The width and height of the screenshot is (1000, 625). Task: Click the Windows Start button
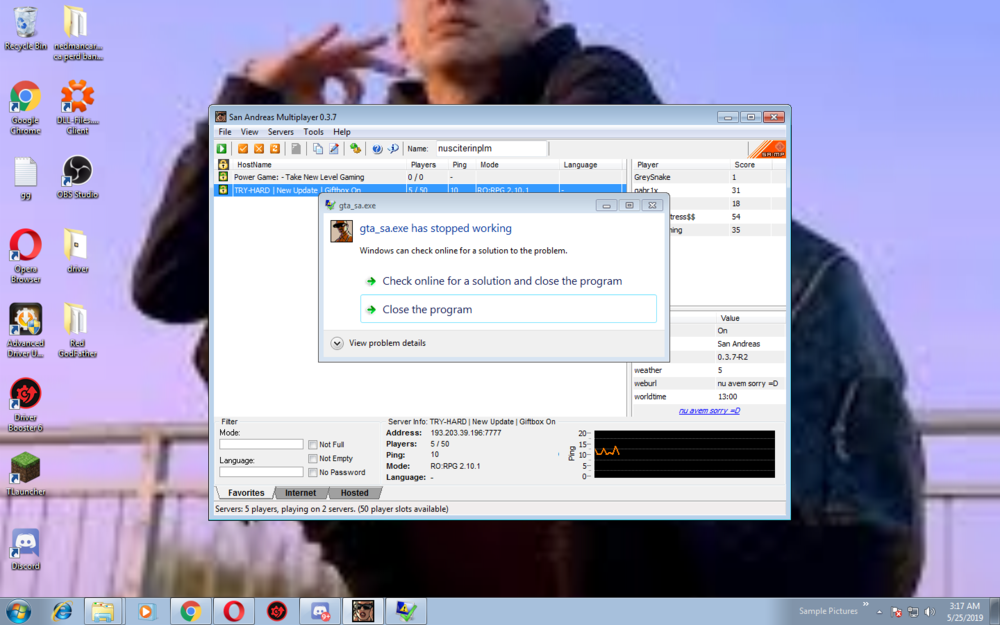[x=18, y=612]
